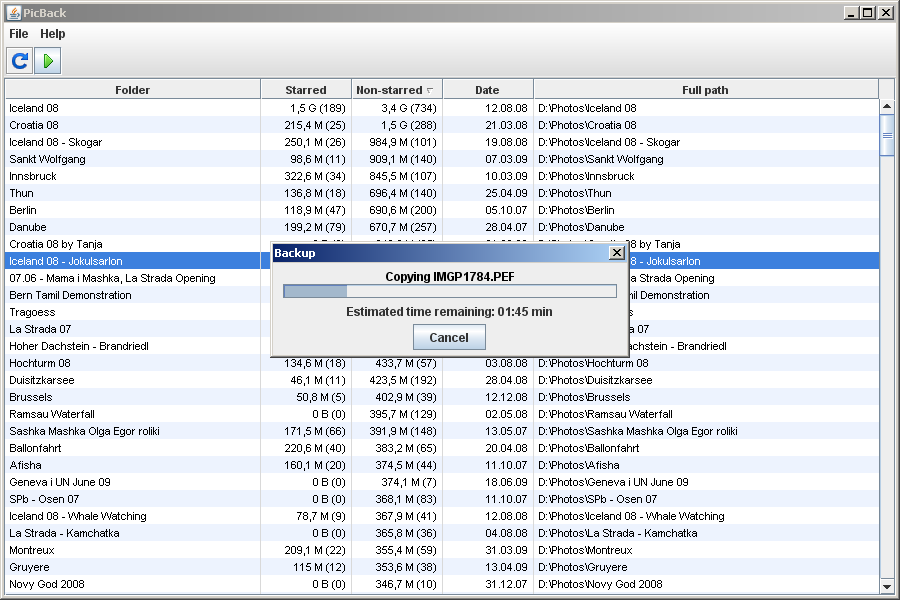Select the Iceland 08 folder row
Viewport: 900px width, 600px height.
pos(442,108)
